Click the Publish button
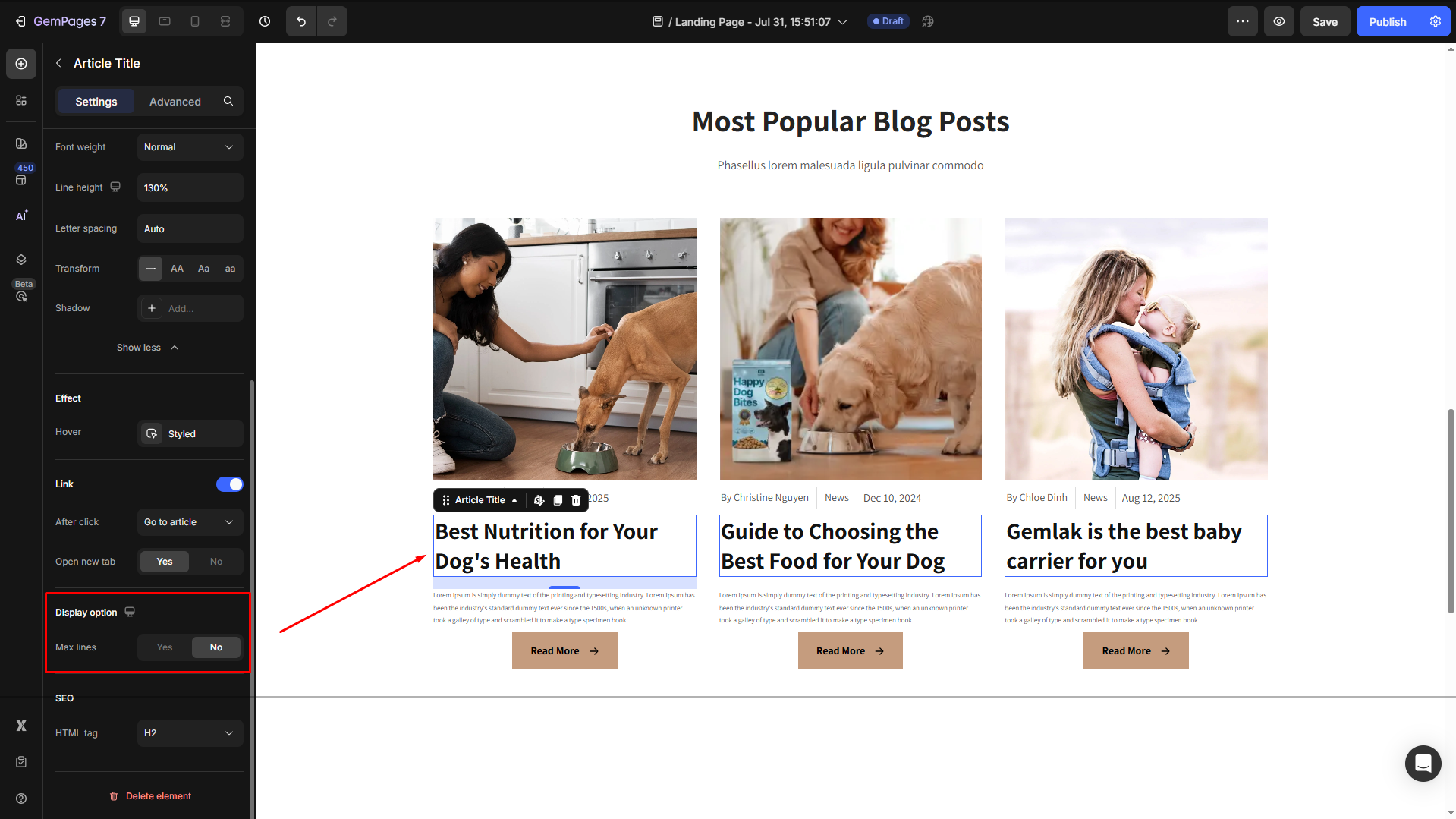This screenshot has width=1456, height=819. 1388,21
